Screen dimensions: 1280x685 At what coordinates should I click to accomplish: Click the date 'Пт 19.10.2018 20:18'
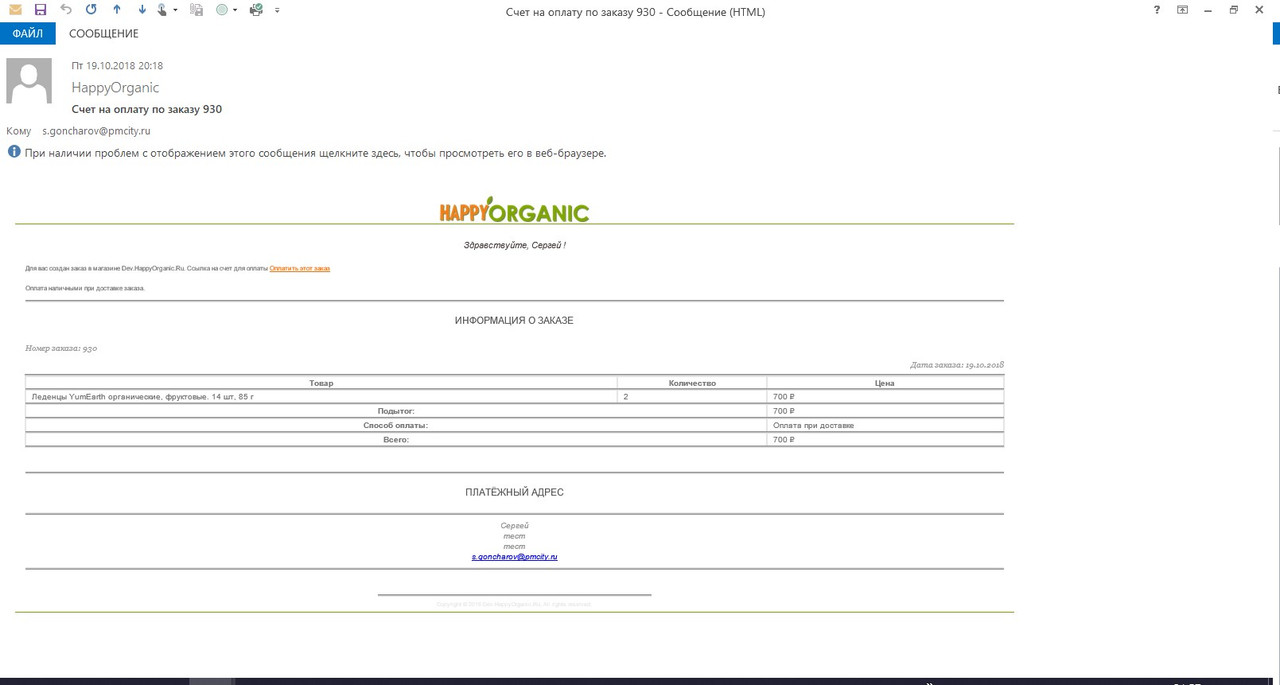tap(117, 66)
